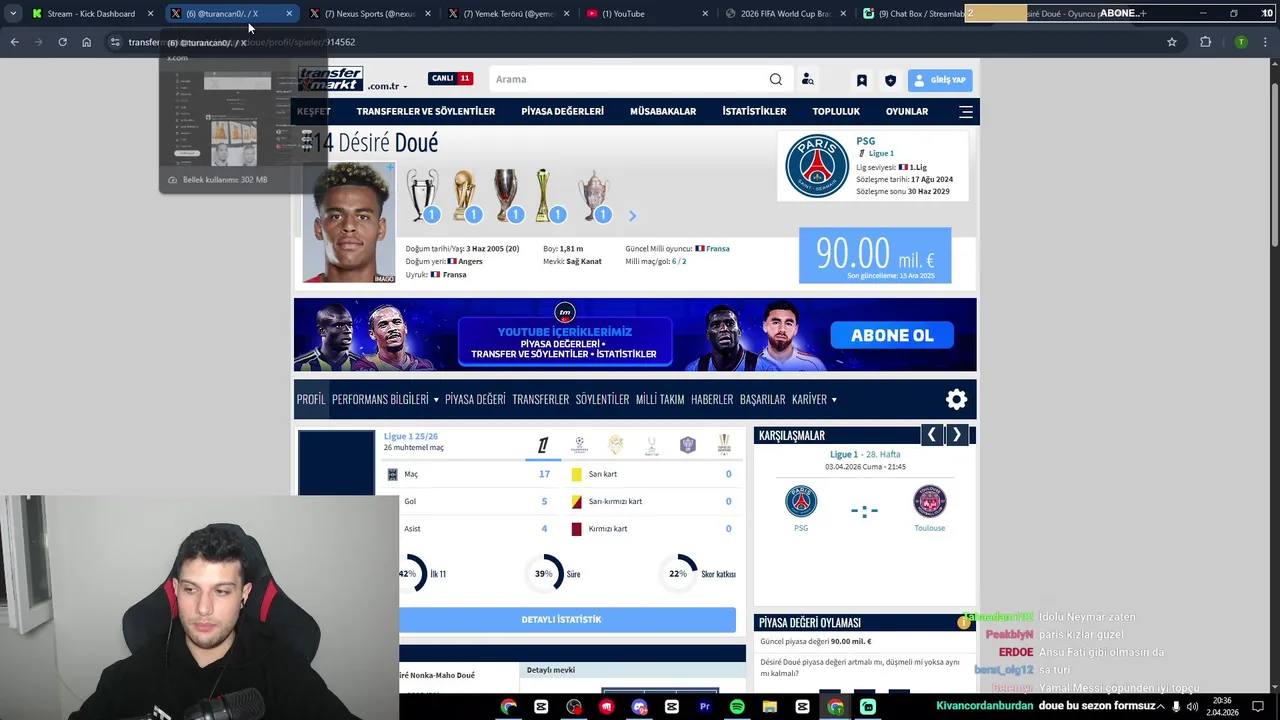Click the PSG crest in match card
Screen dimensions: 1280x720
click(801, 501)
